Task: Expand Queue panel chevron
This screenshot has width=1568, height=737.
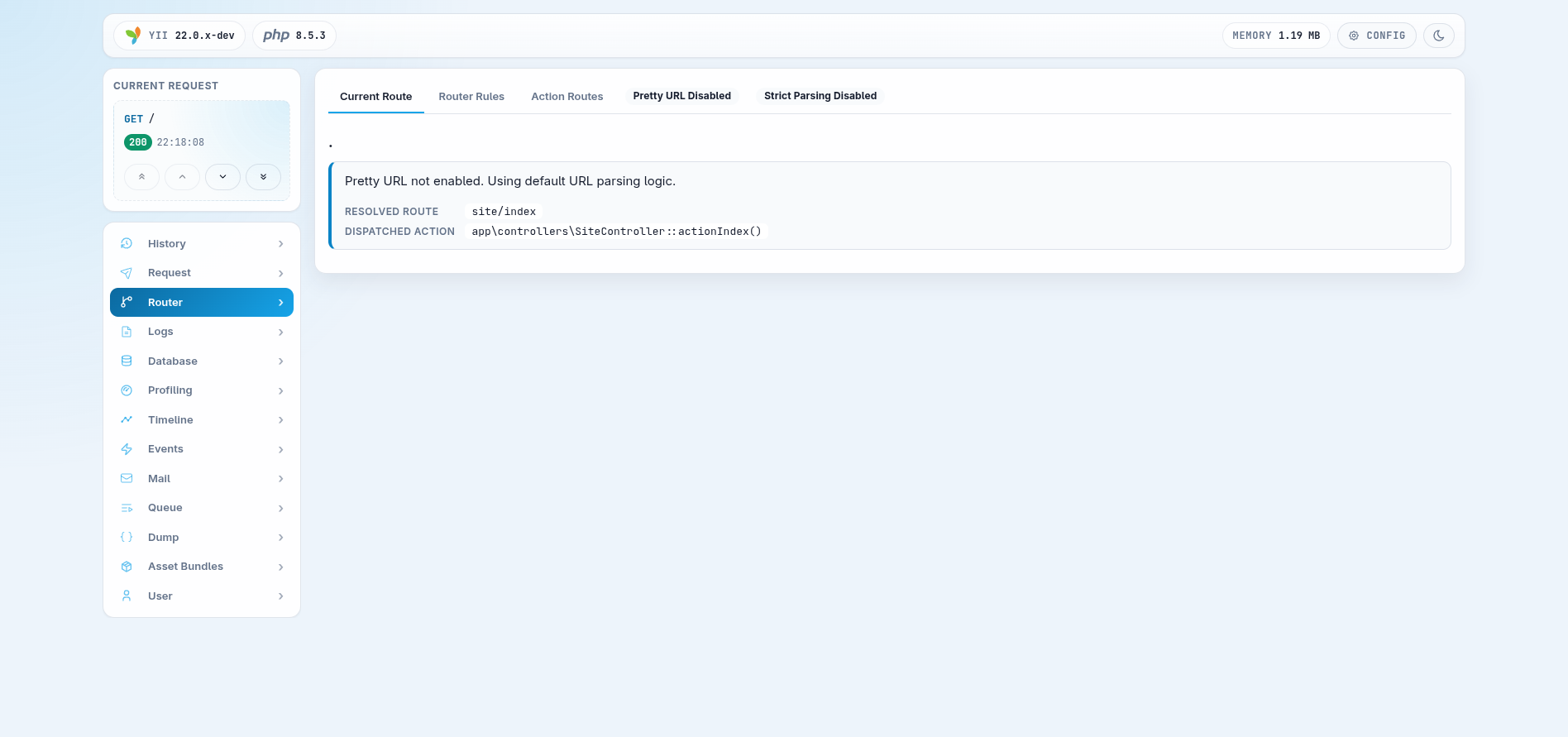Action: [281, 508]
